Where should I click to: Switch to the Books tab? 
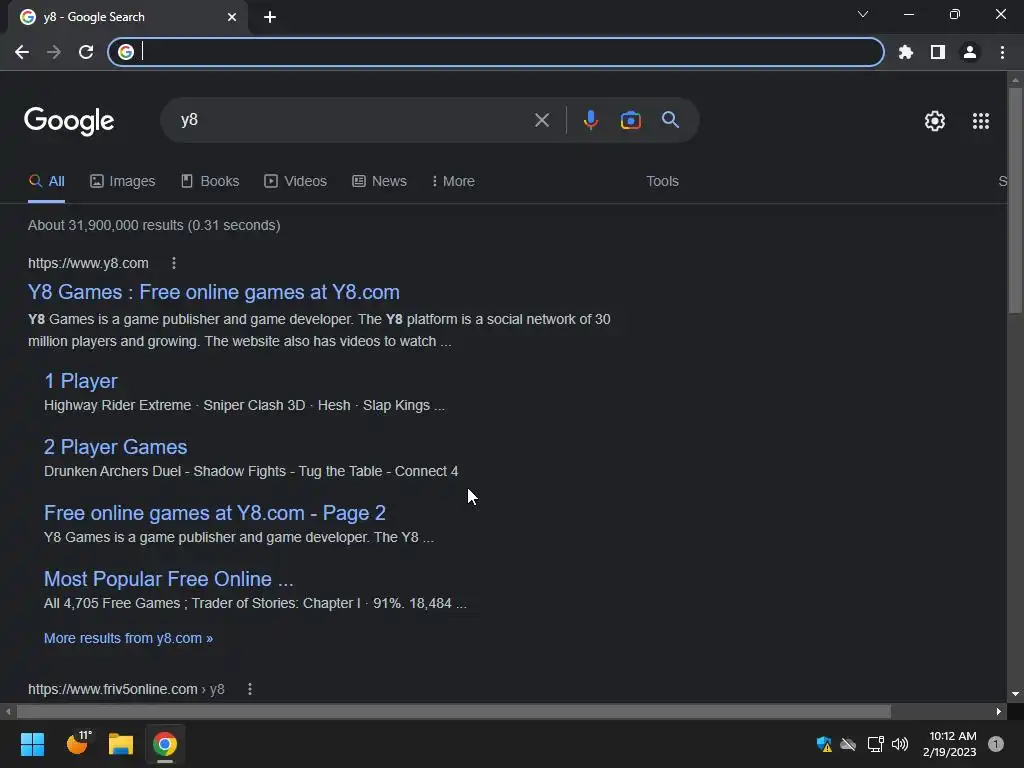pyautogui.click(x=210, y=182)
